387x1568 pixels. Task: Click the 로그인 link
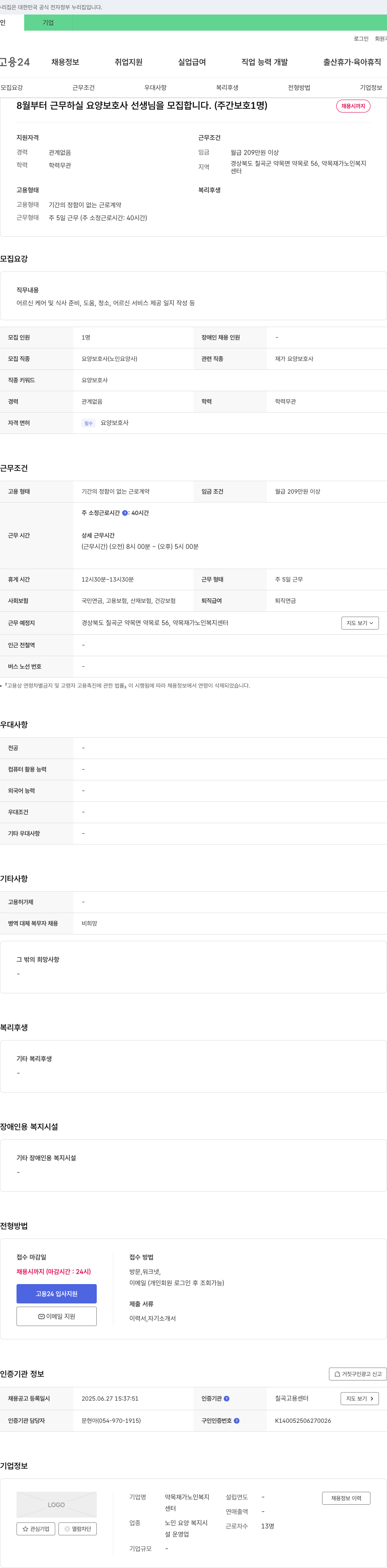(361, 38)
